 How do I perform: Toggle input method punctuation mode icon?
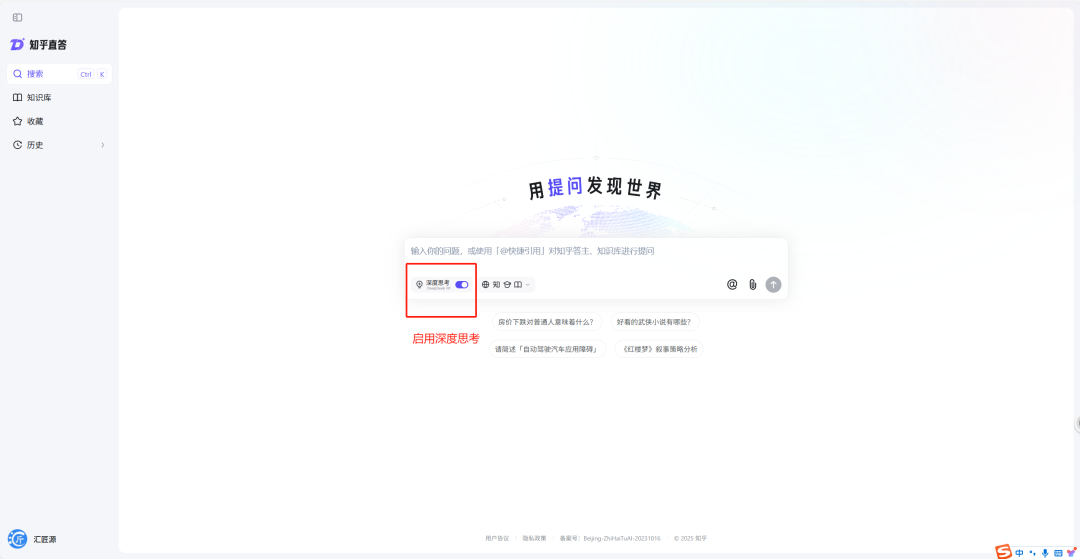(x=1032, y=553)
